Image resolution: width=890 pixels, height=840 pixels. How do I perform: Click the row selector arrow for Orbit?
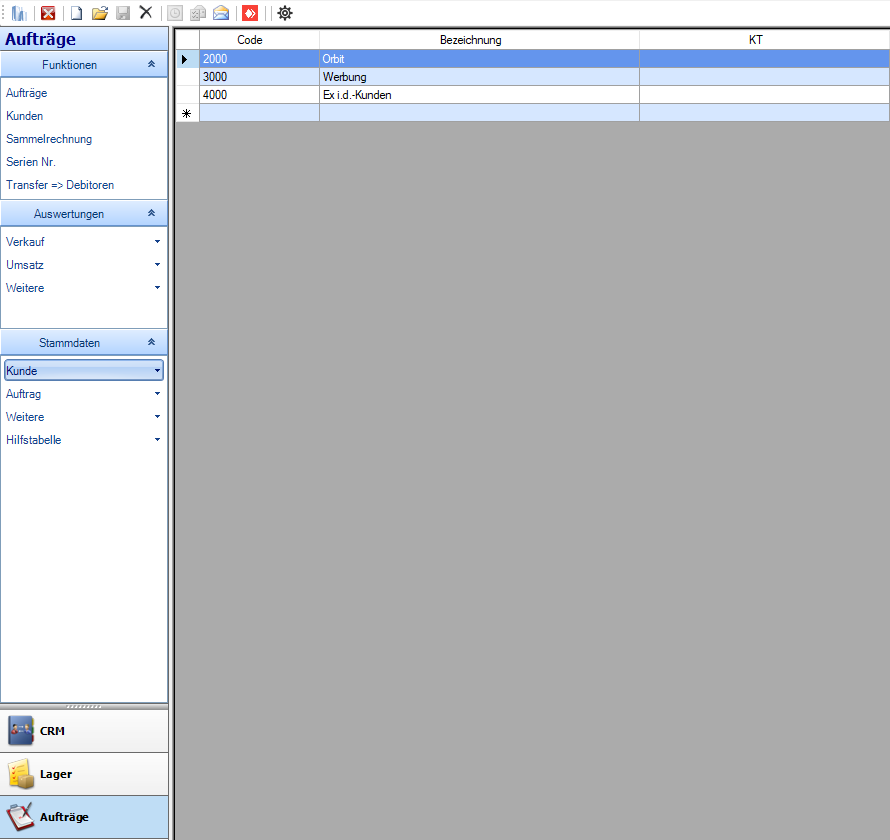pos(187,59)
